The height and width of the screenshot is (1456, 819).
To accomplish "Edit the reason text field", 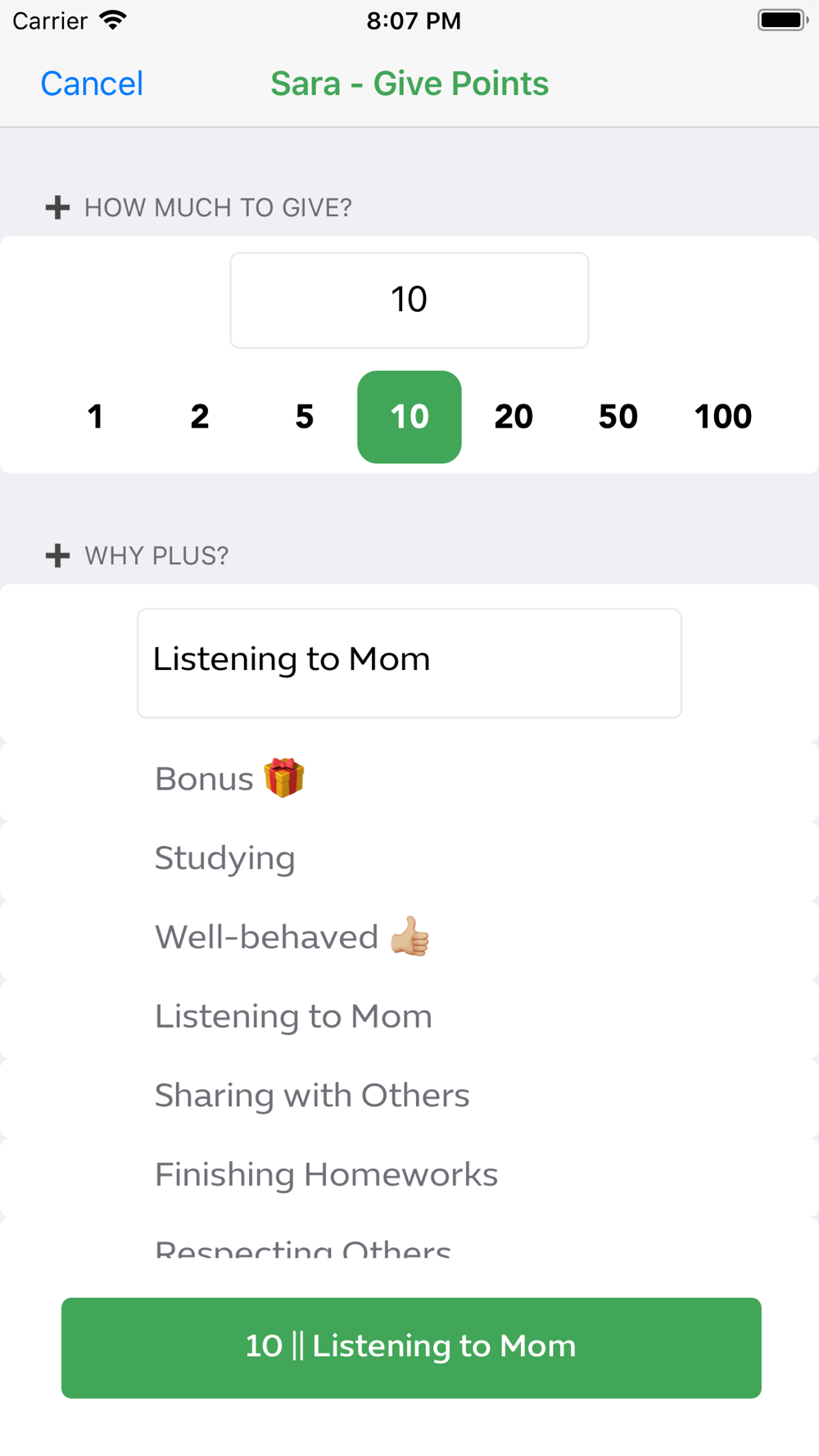I will tap(409, 663).
